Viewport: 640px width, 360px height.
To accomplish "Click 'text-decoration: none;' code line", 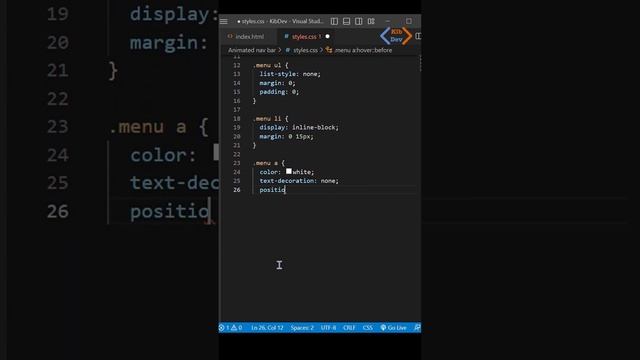I will pyautogui.click(x=299, y=181).
